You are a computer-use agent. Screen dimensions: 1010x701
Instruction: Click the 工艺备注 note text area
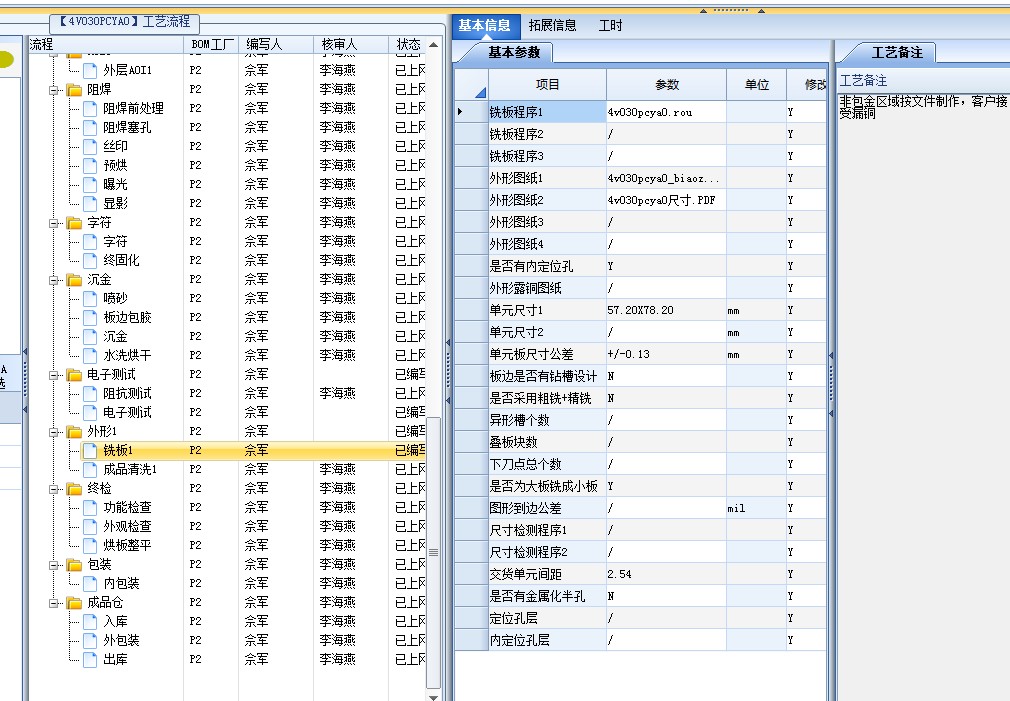[x=923, y=399]
